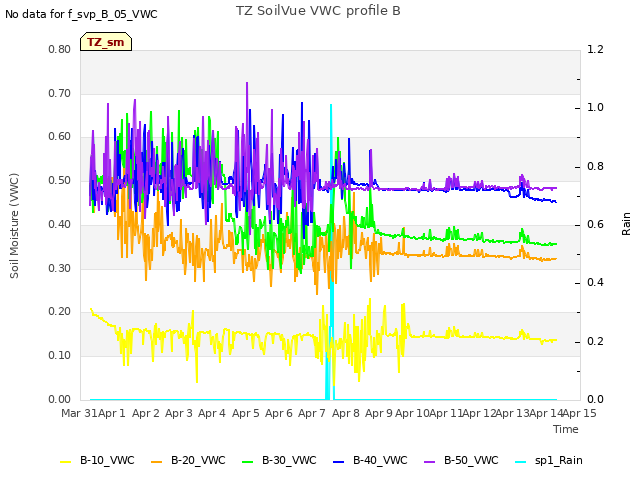Click the Mar 31 date tick label
The width and height of the screenshot is (640, 480).
(79, 413)
